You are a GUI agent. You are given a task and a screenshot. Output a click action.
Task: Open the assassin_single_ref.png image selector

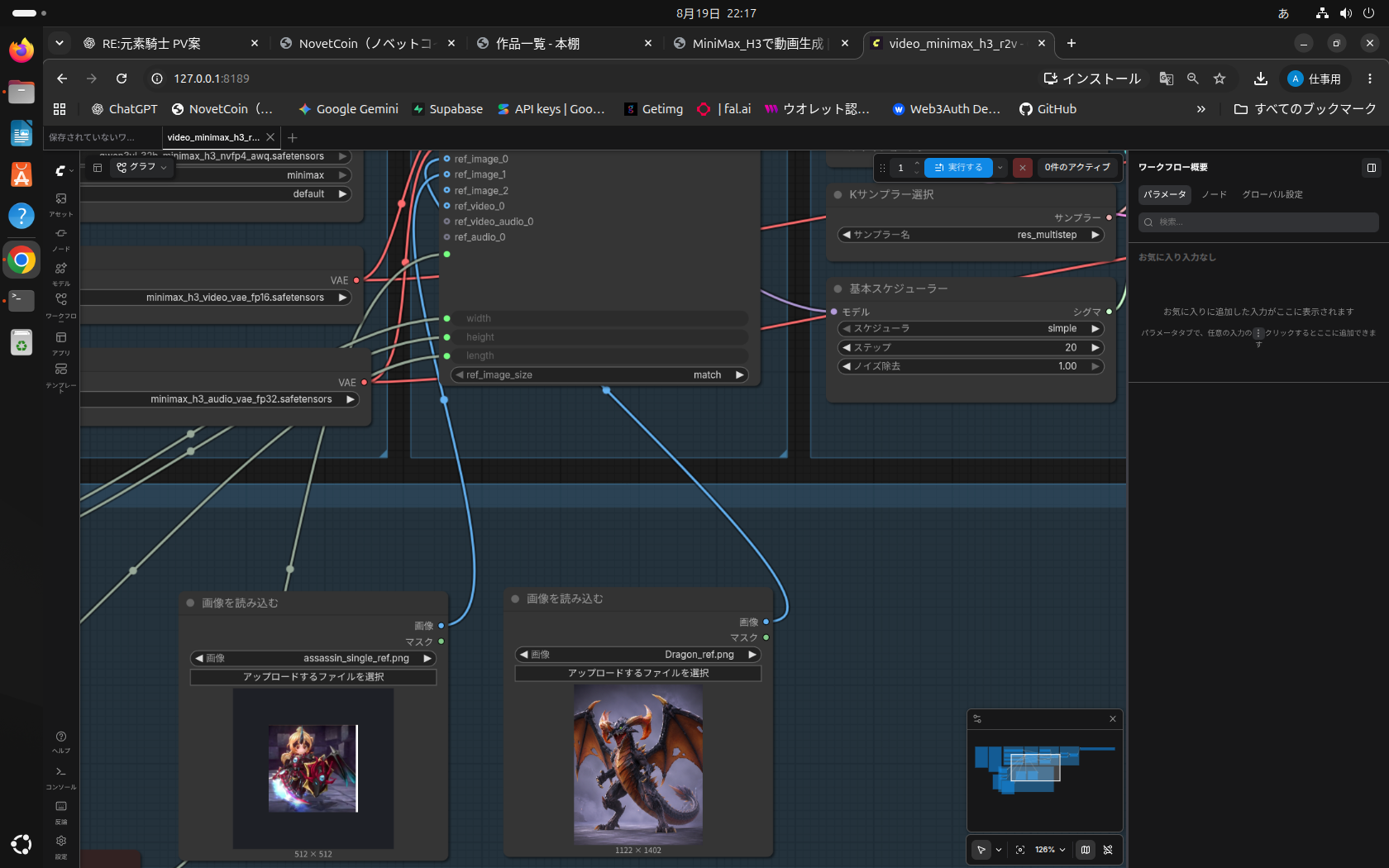[313, 659]
